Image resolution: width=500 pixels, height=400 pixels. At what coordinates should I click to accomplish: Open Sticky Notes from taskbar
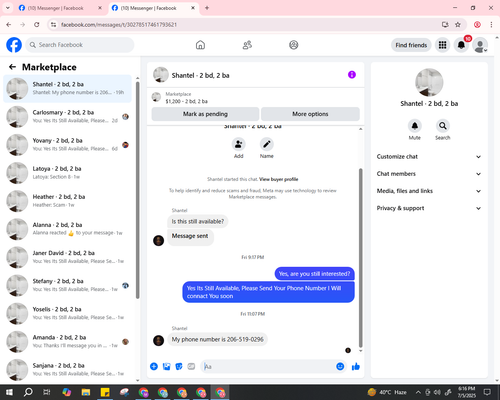pos(105,392)
